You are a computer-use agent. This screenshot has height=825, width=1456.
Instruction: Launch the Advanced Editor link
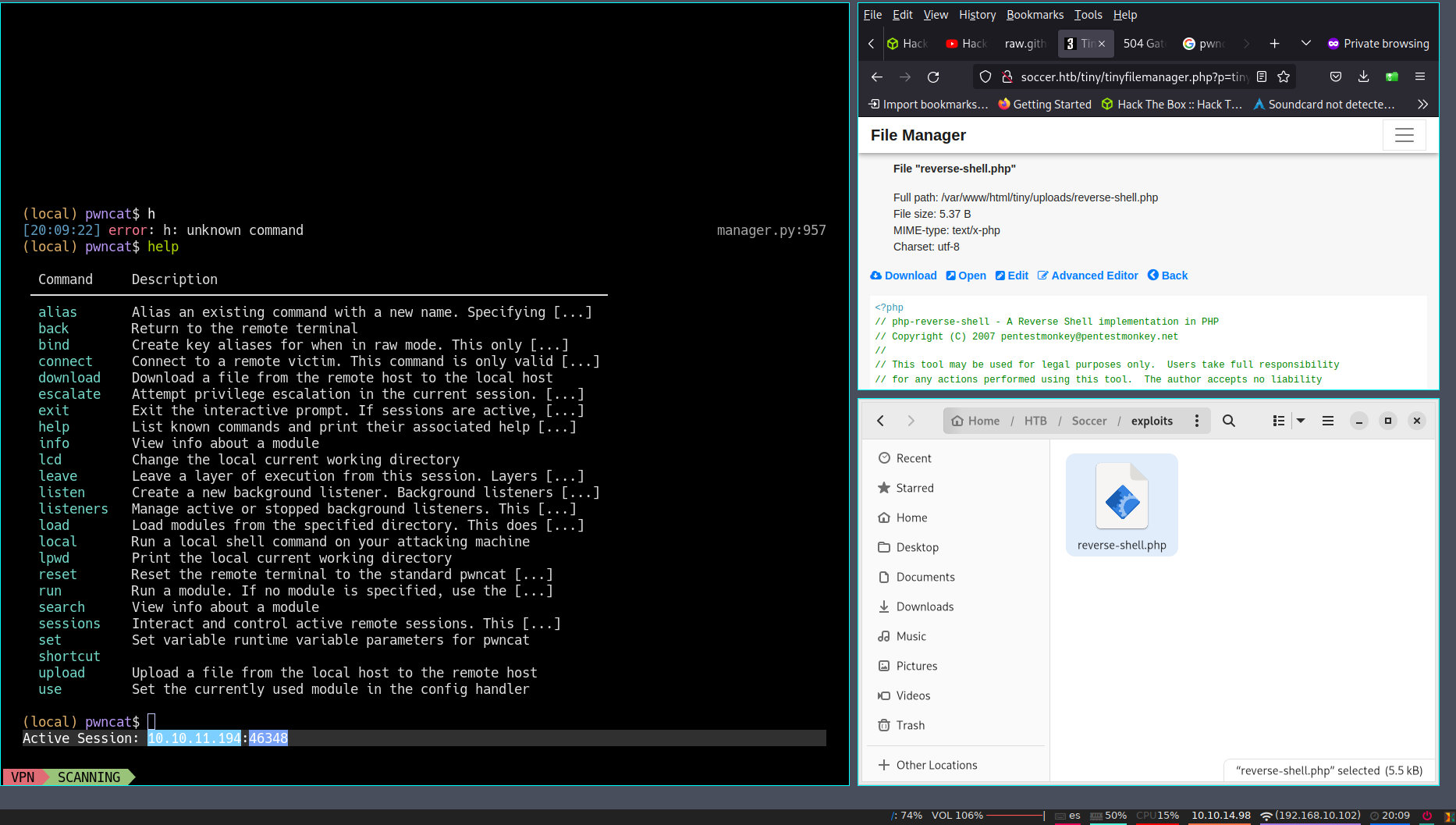pos(1088,276)
